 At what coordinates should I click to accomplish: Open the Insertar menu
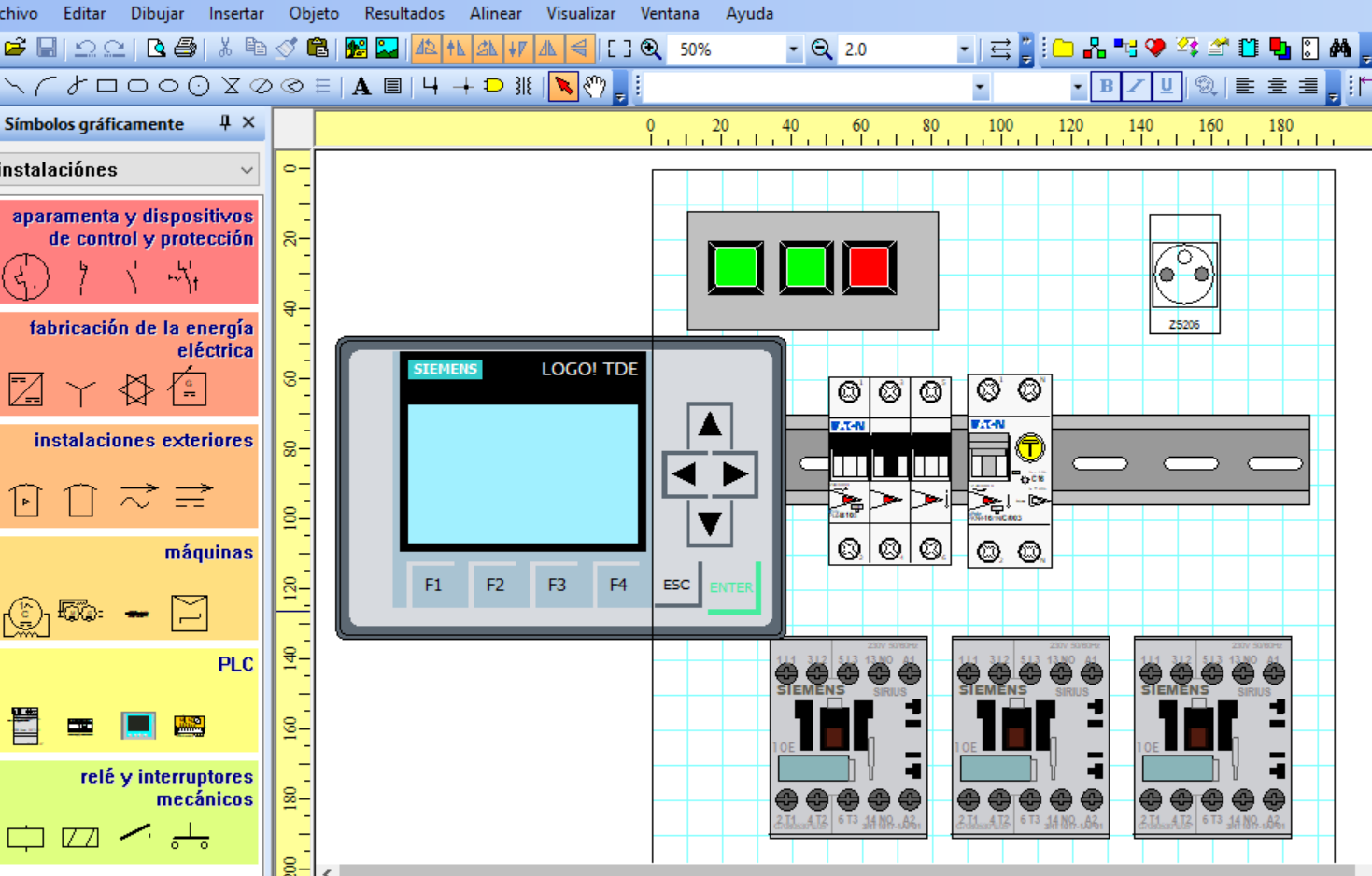[x=235, y=14]
